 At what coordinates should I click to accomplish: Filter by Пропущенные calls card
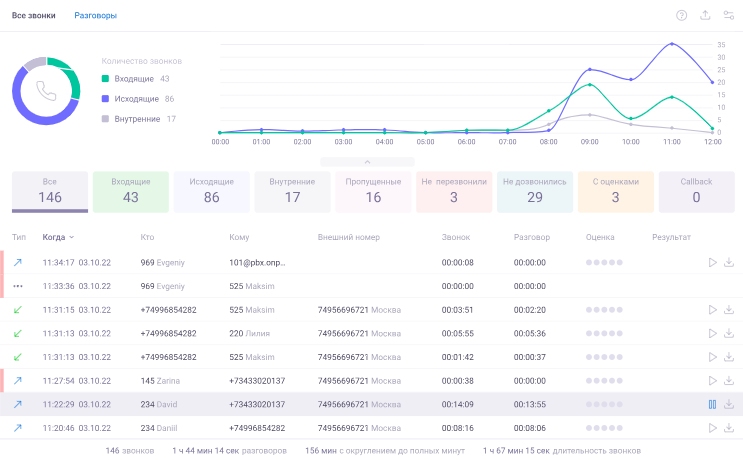[372, 191]
